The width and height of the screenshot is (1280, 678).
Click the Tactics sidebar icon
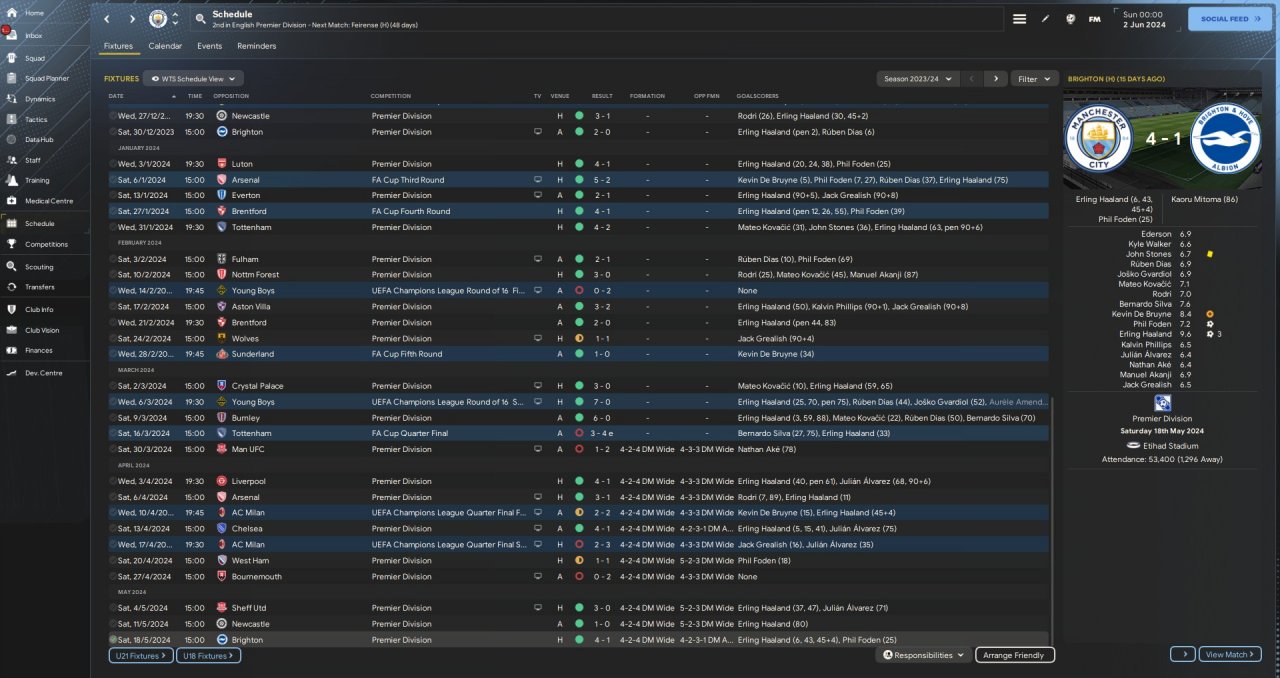point(12,119)
